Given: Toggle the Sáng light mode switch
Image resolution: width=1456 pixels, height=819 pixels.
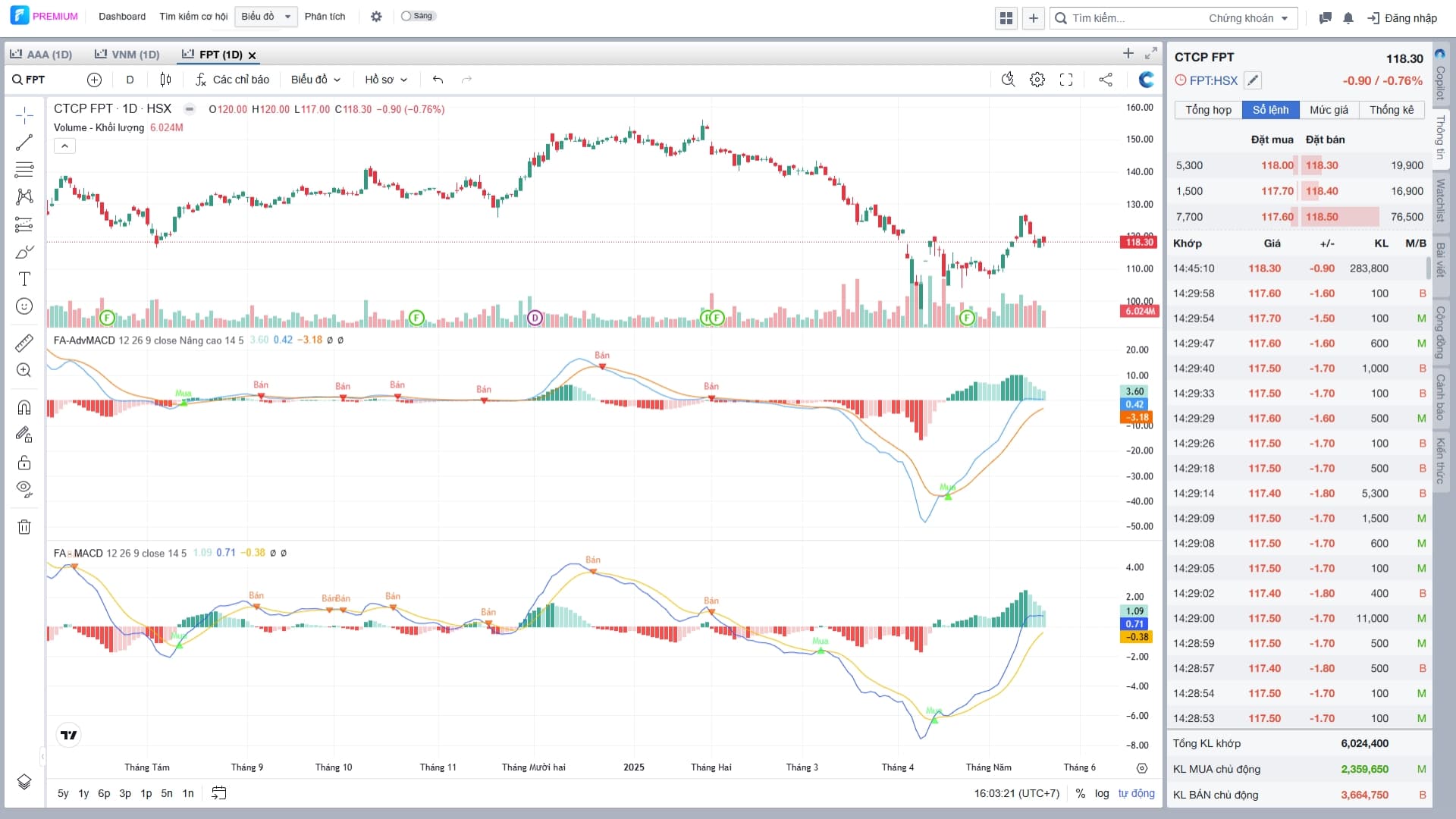Looking at the screenshot, I should pos(417,16).
